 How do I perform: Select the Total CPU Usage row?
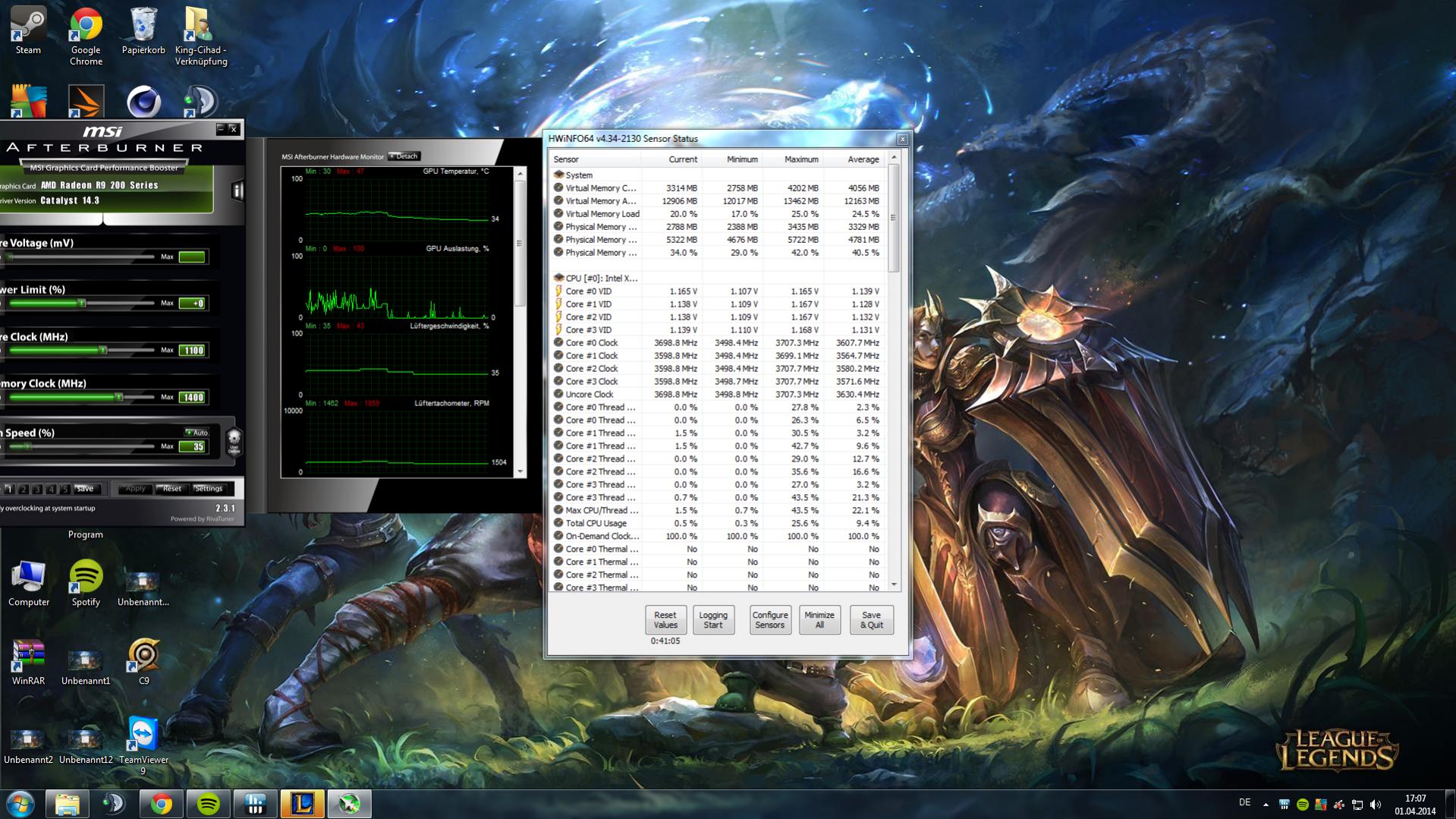pos(717,524)
